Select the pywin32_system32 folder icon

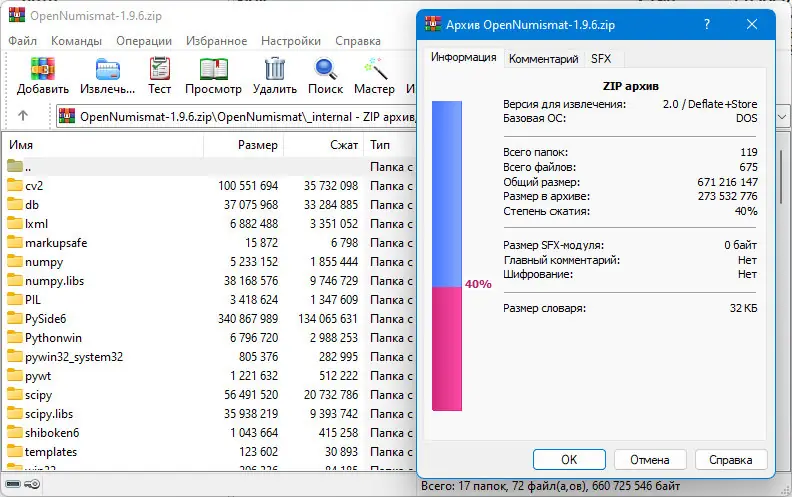15,356
